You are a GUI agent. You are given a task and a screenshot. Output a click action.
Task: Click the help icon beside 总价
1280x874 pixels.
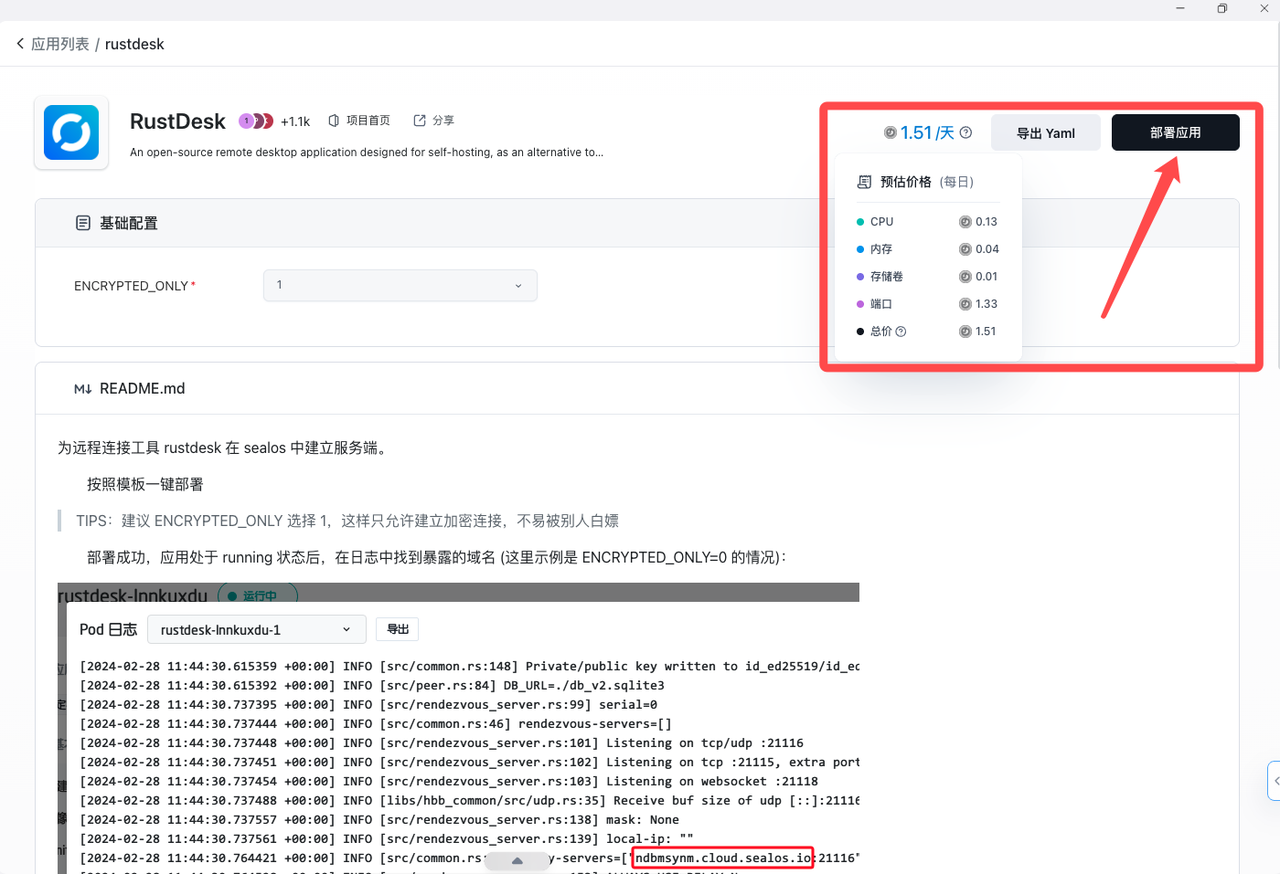[901, 332]
